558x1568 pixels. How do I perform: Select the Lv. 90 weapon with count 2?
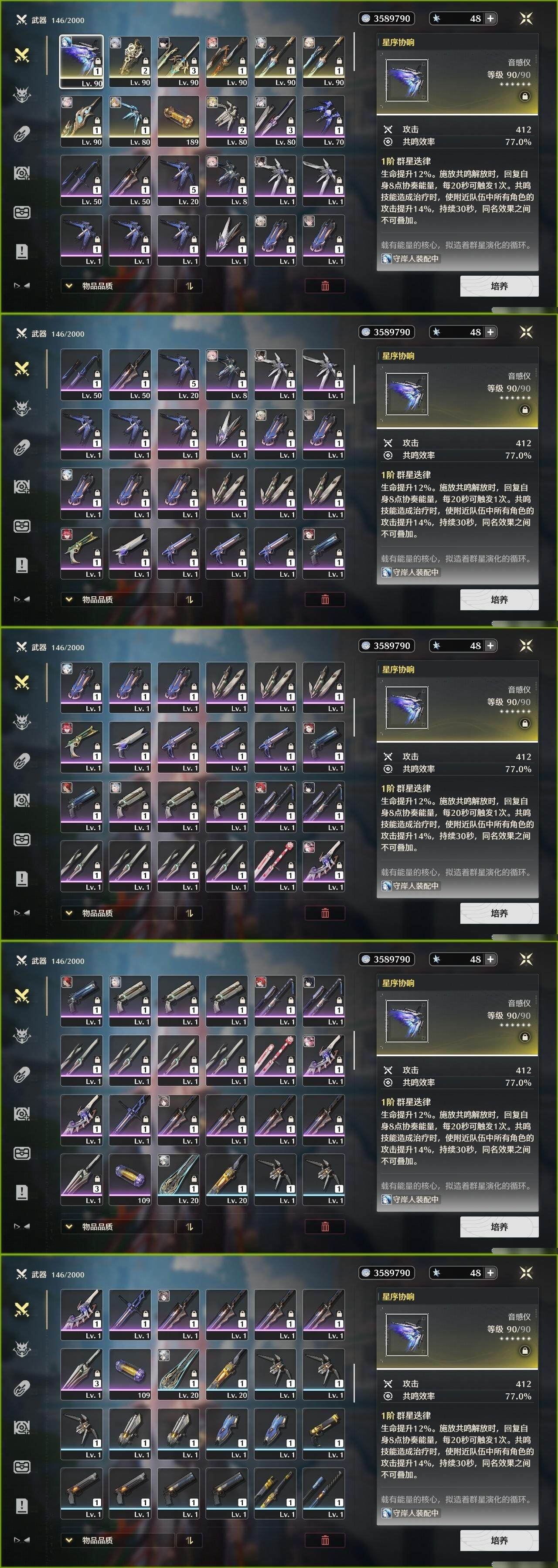(130, 61)
